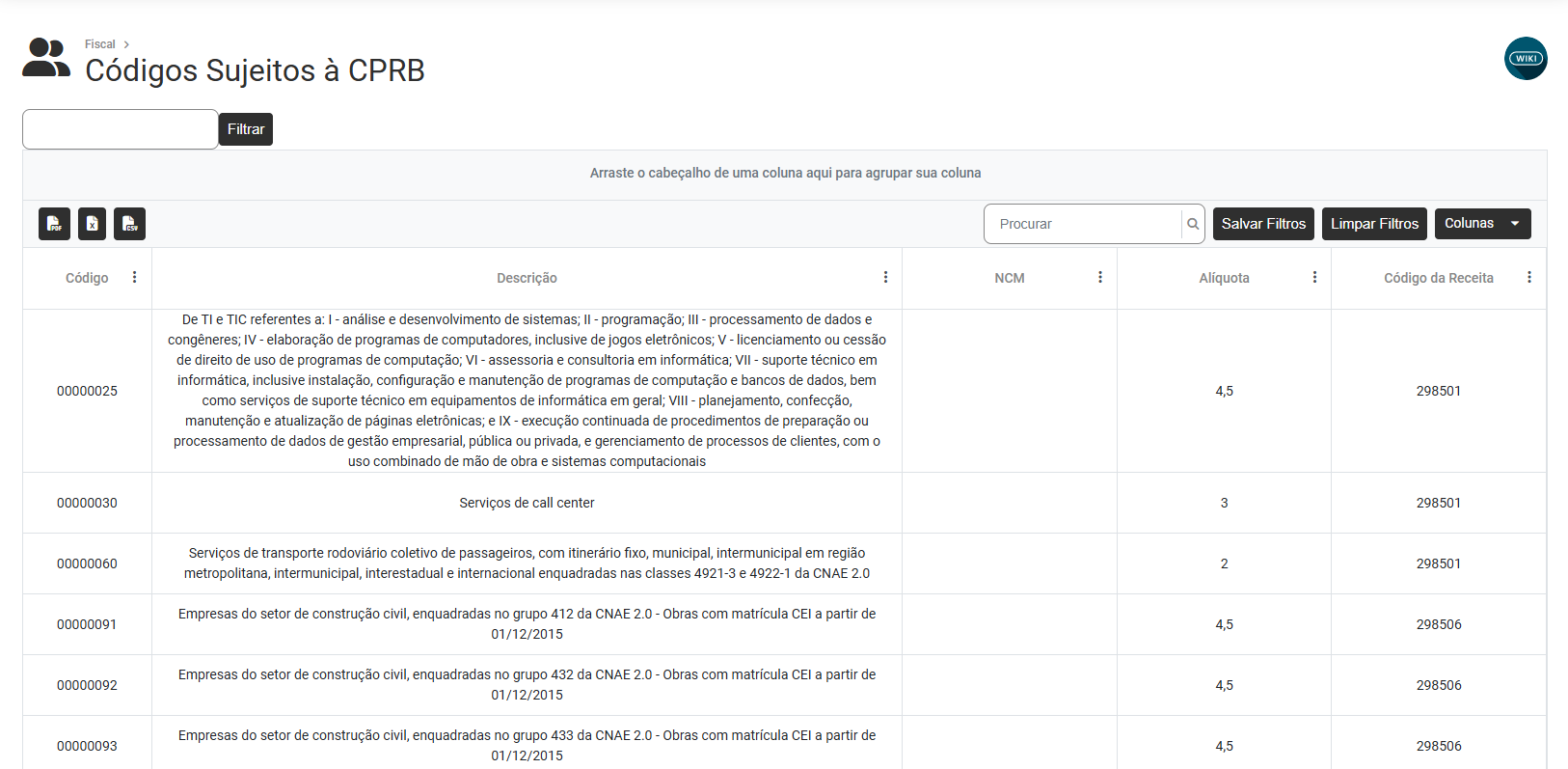1568x769 pixels.
Task: Click the 'De TI e TIC referentes' description
Action: coord(527,391)
